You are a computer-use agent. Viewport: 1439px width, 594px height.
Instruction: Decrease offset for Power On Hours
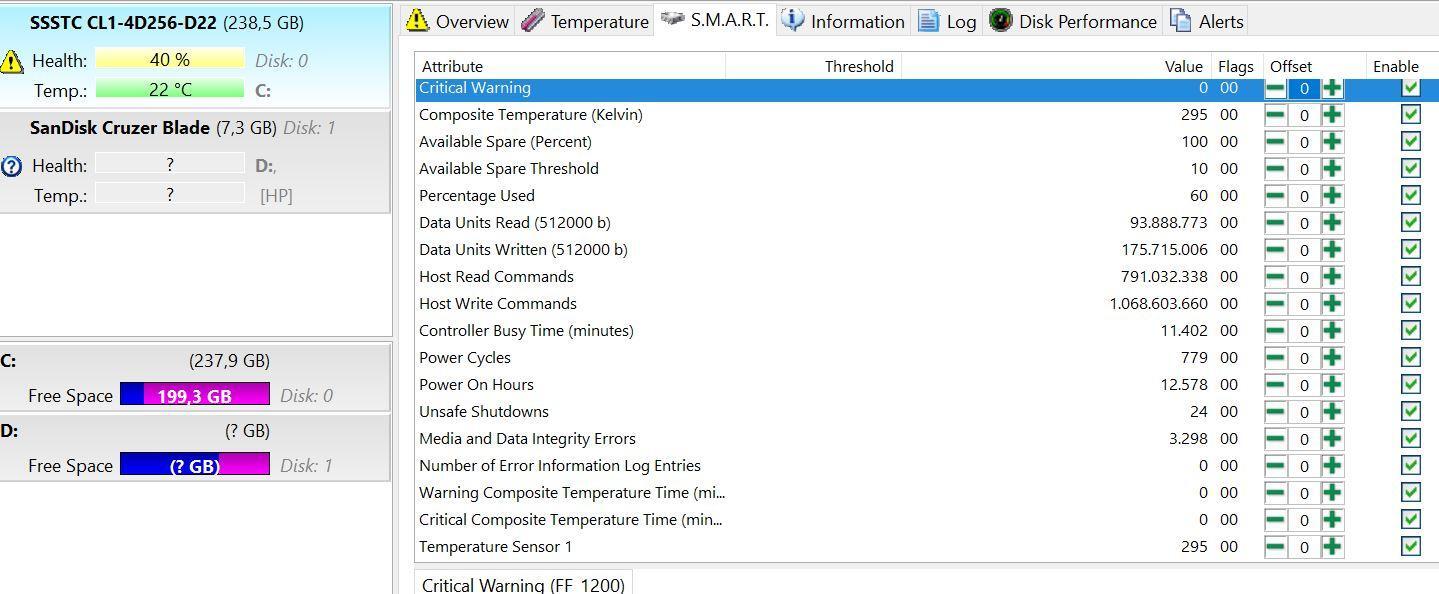click(1275, 385)
